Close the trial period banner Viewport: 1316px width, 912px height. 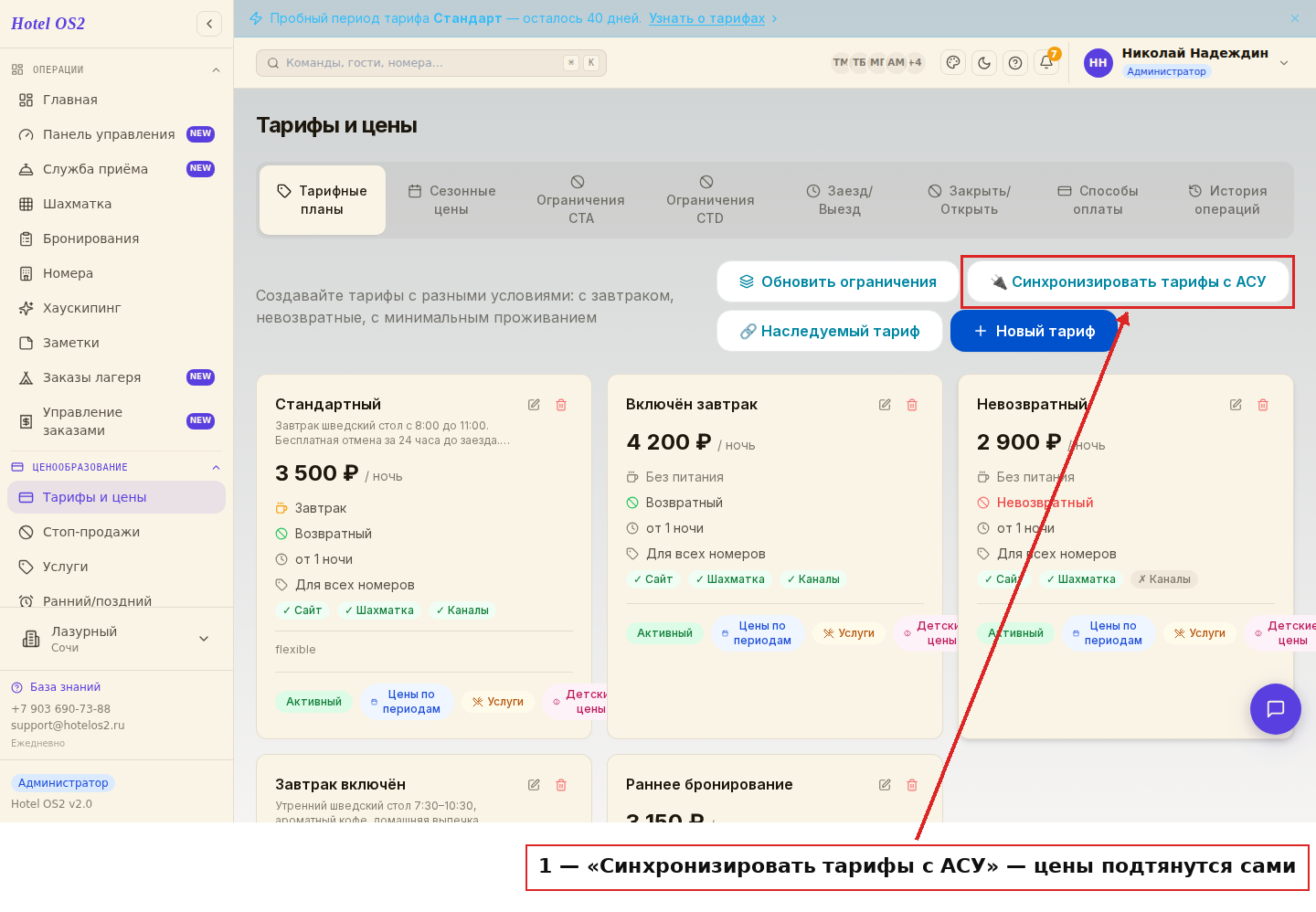tap(1295, 18)
